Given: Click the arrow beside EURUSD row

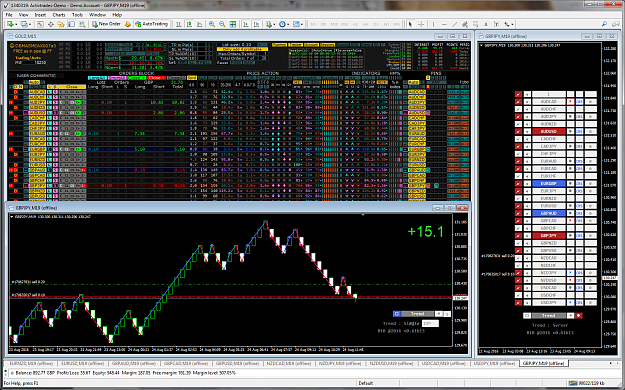Looking at the screenshot, I should tap(527, 206).
